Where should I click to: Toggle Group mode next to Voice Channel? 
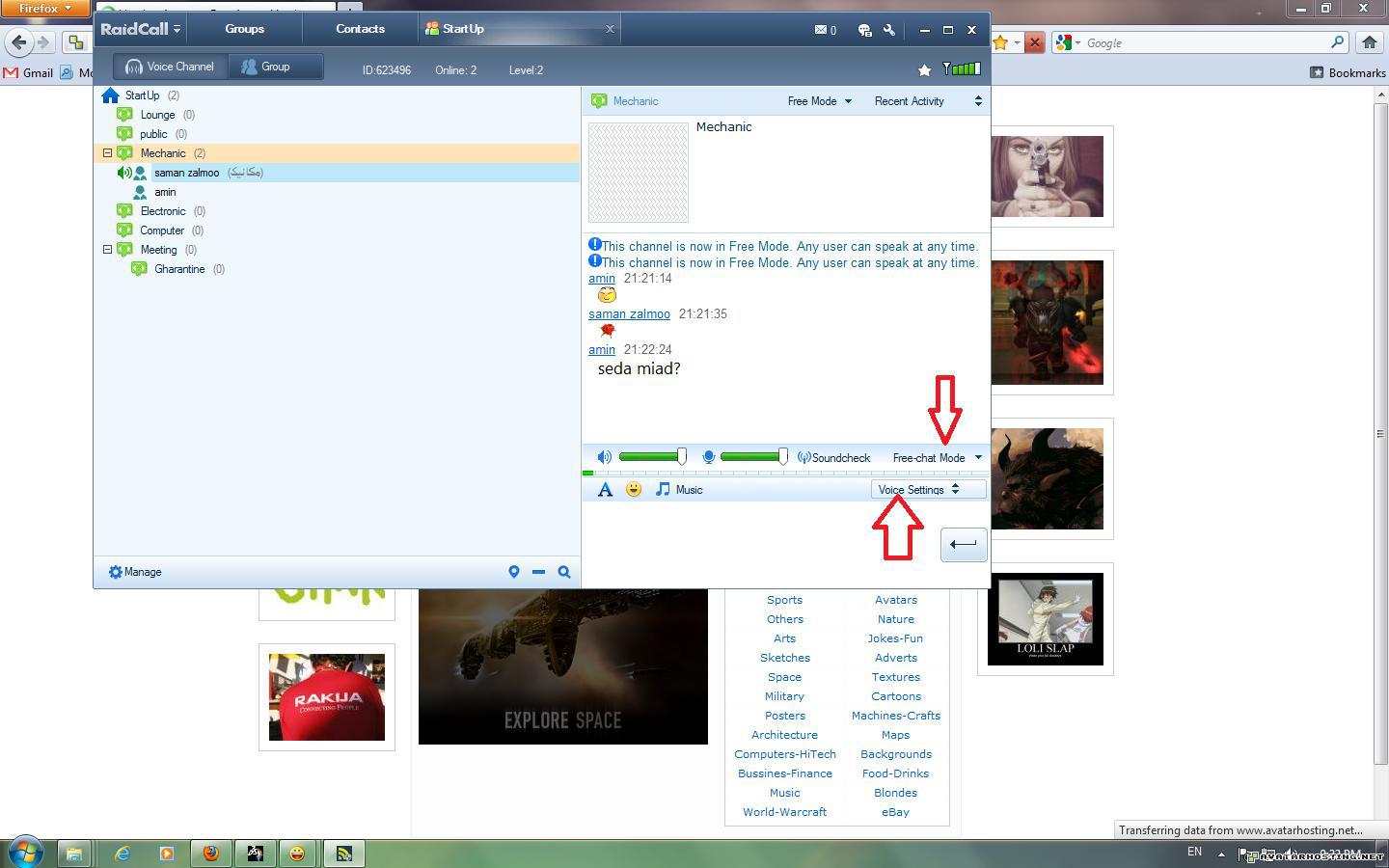(x=275, y=67)
